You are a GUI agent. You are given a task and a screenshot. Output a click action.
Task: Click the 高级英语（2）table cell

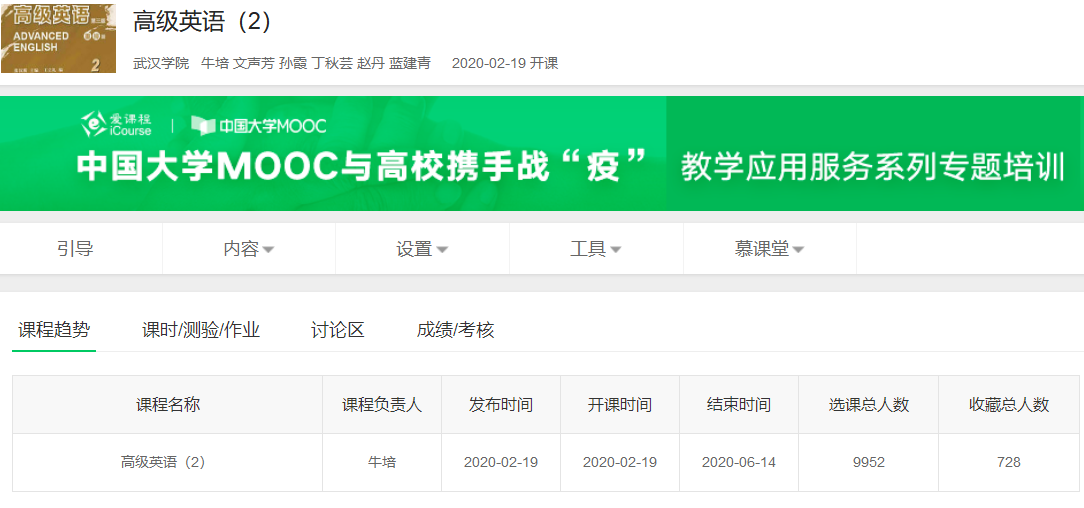point(163,462)
